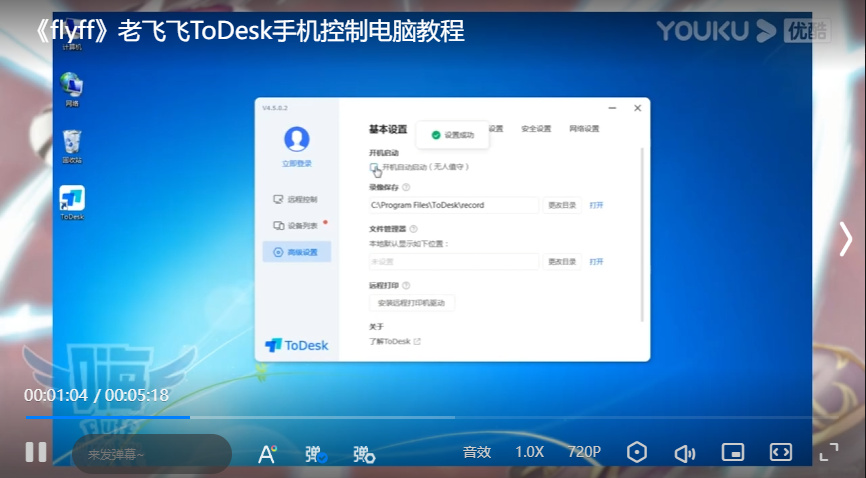Click 安装远程打印机驱动 button
Image resolution: width=866 pixels, height=478 pixels.
pyautogui.click(x=411, y=303)
